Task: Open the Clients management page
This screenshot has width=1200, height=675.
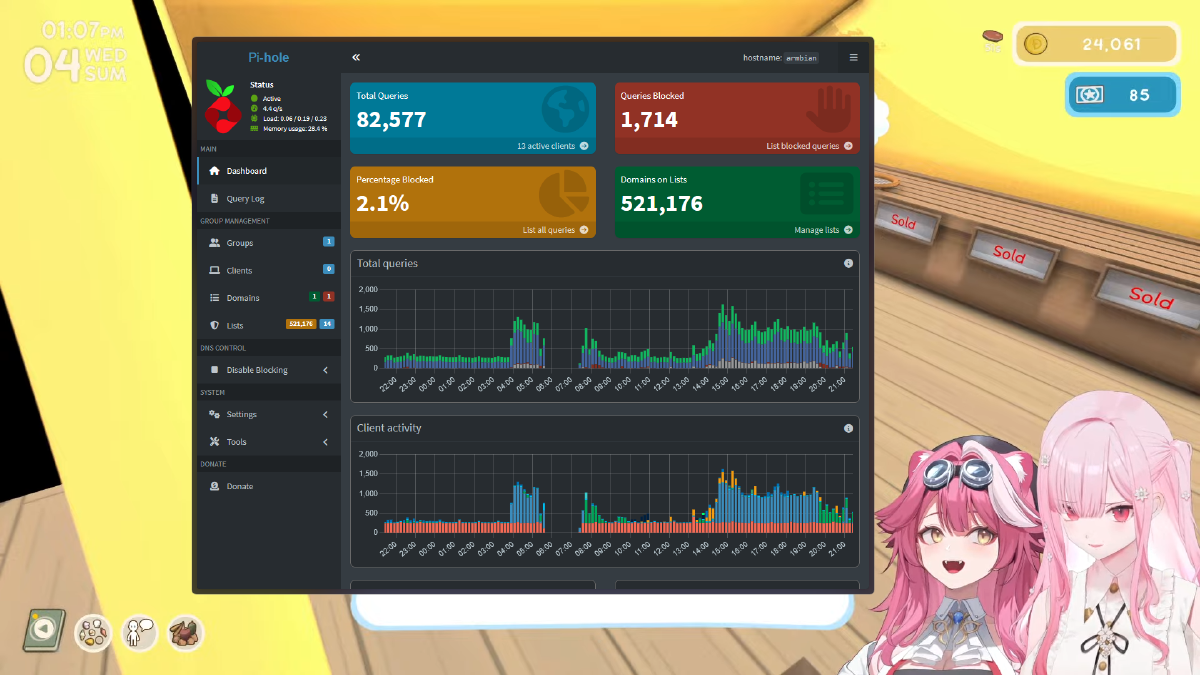Action: (x=239, y=271)
